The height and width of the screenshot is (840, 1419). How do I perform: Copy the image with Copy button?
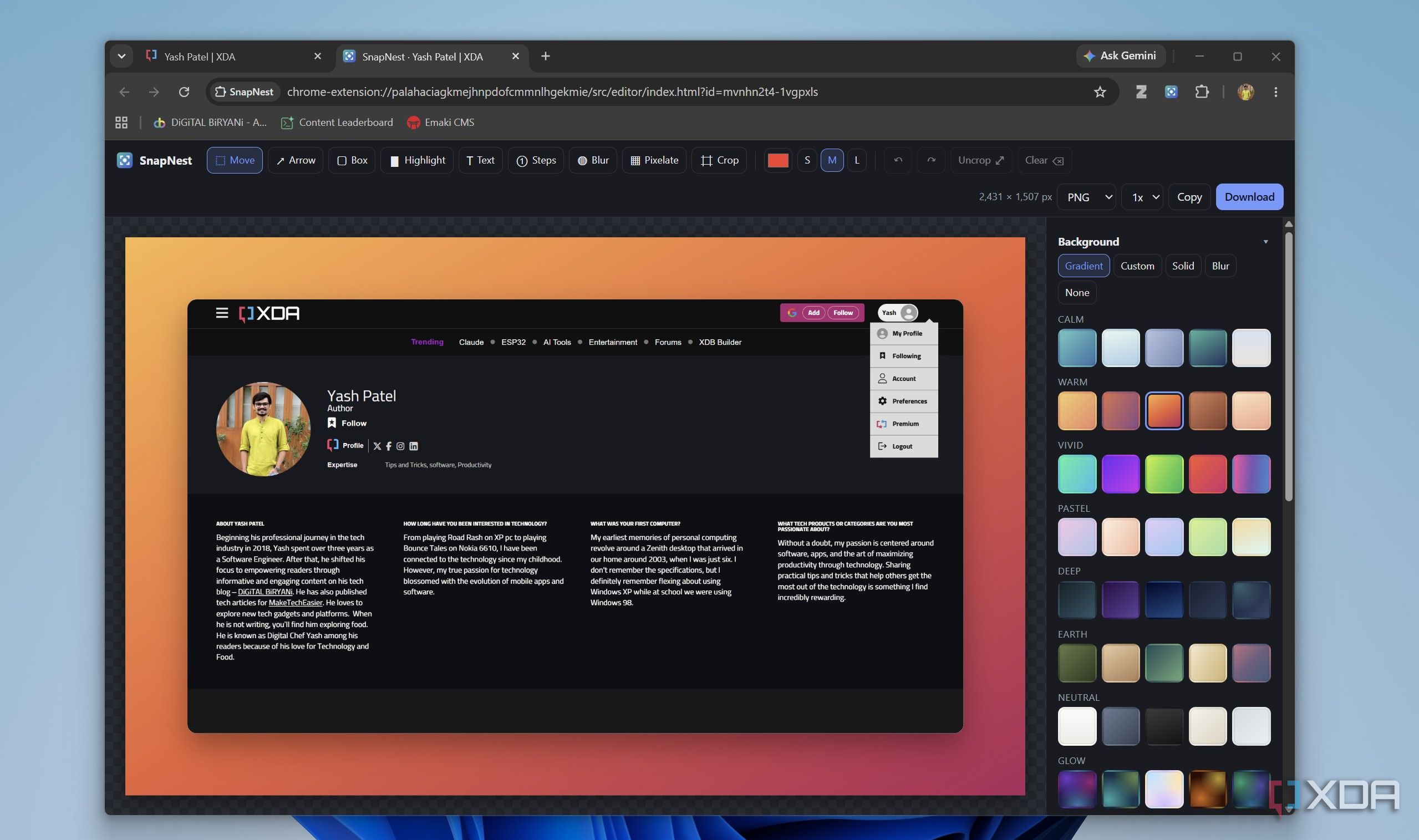1189,197
